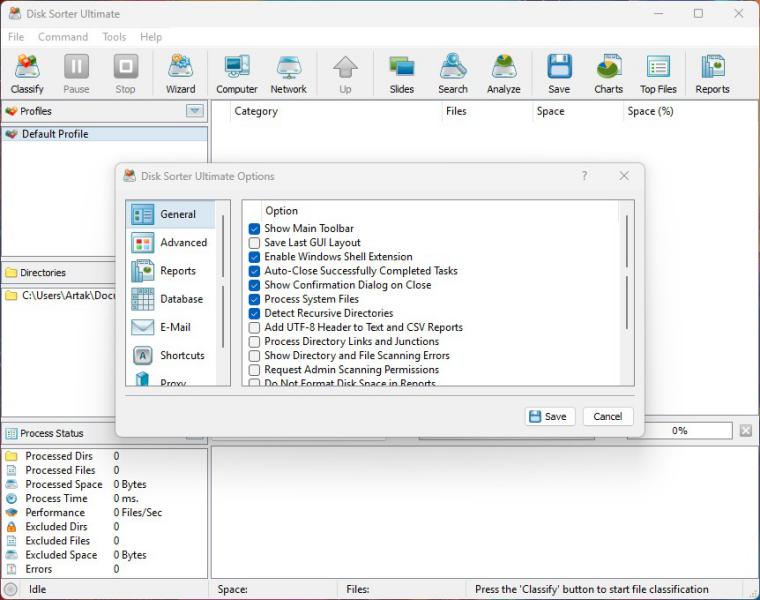
Task: Click the Network toolbar icon
Action: tap(288, 74)
